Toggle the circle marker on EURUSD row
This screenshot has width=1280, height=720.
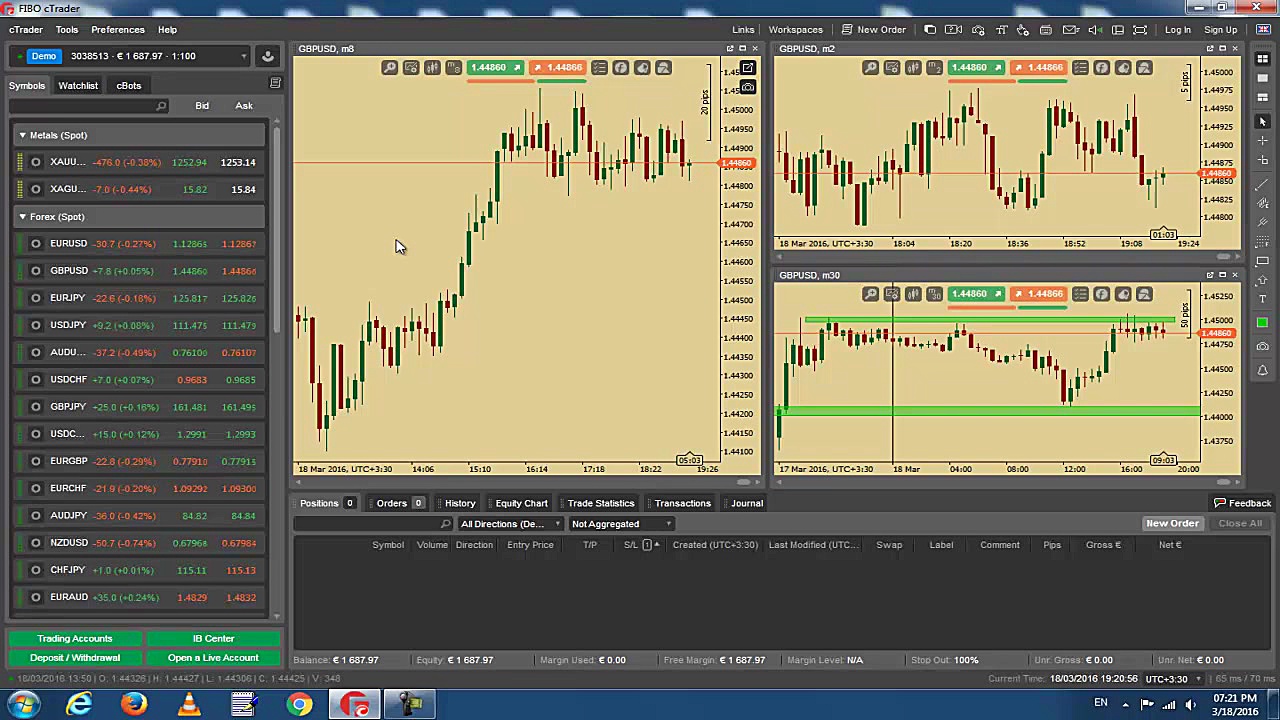click(36, 244)
